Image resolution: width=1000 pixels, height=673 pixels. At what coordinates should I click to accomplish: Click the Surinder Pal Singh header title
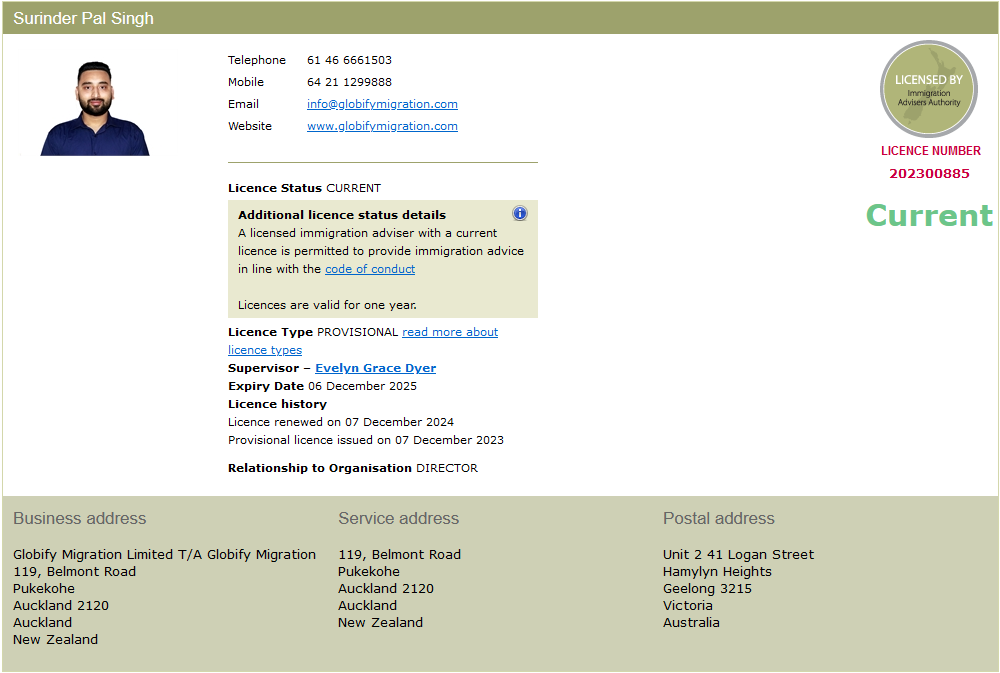(x=84, y=19)
